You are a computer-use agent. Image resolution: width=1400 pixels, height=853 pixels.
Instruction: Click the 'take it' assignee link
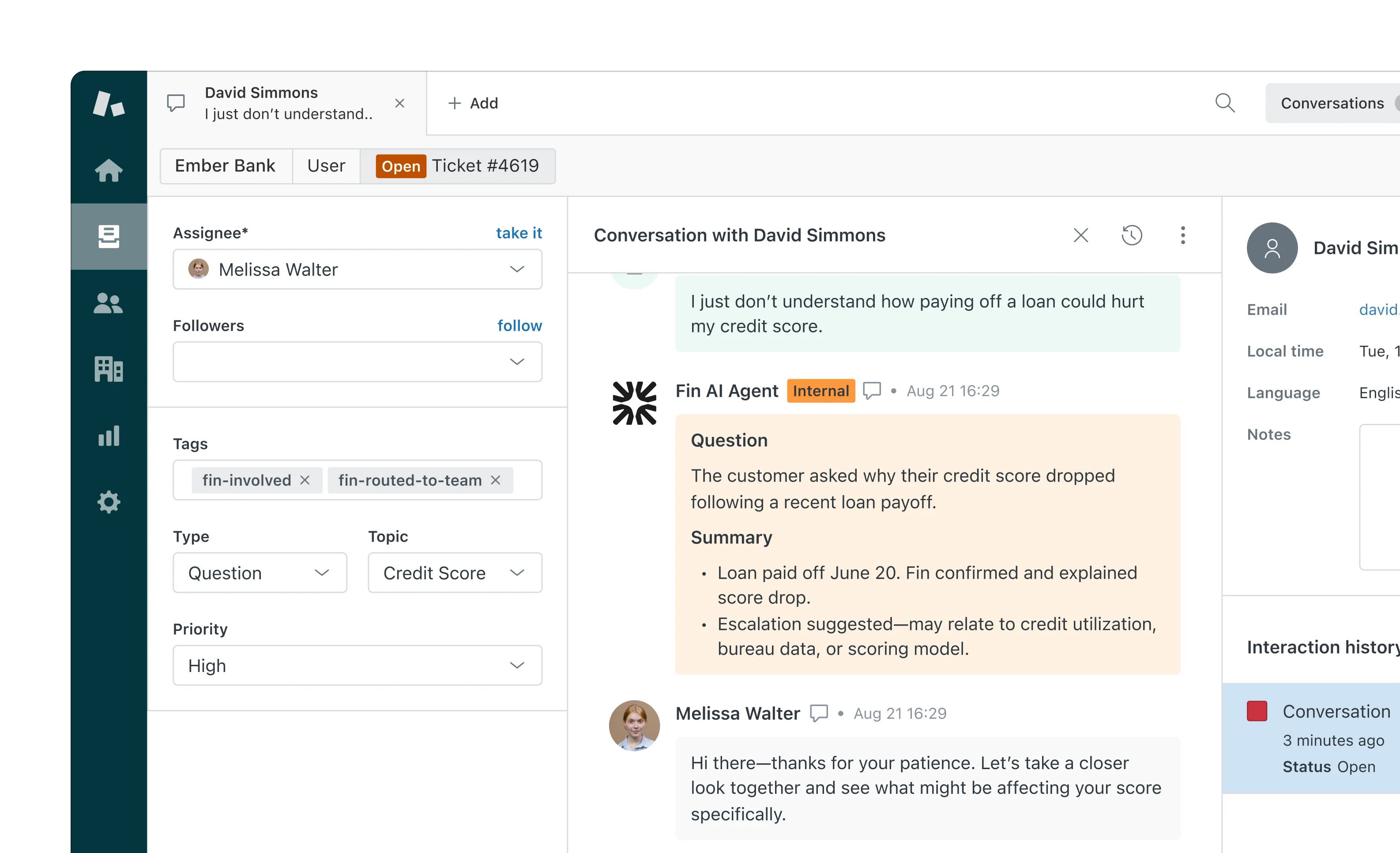pyautogui.click(x=518, y=233)
